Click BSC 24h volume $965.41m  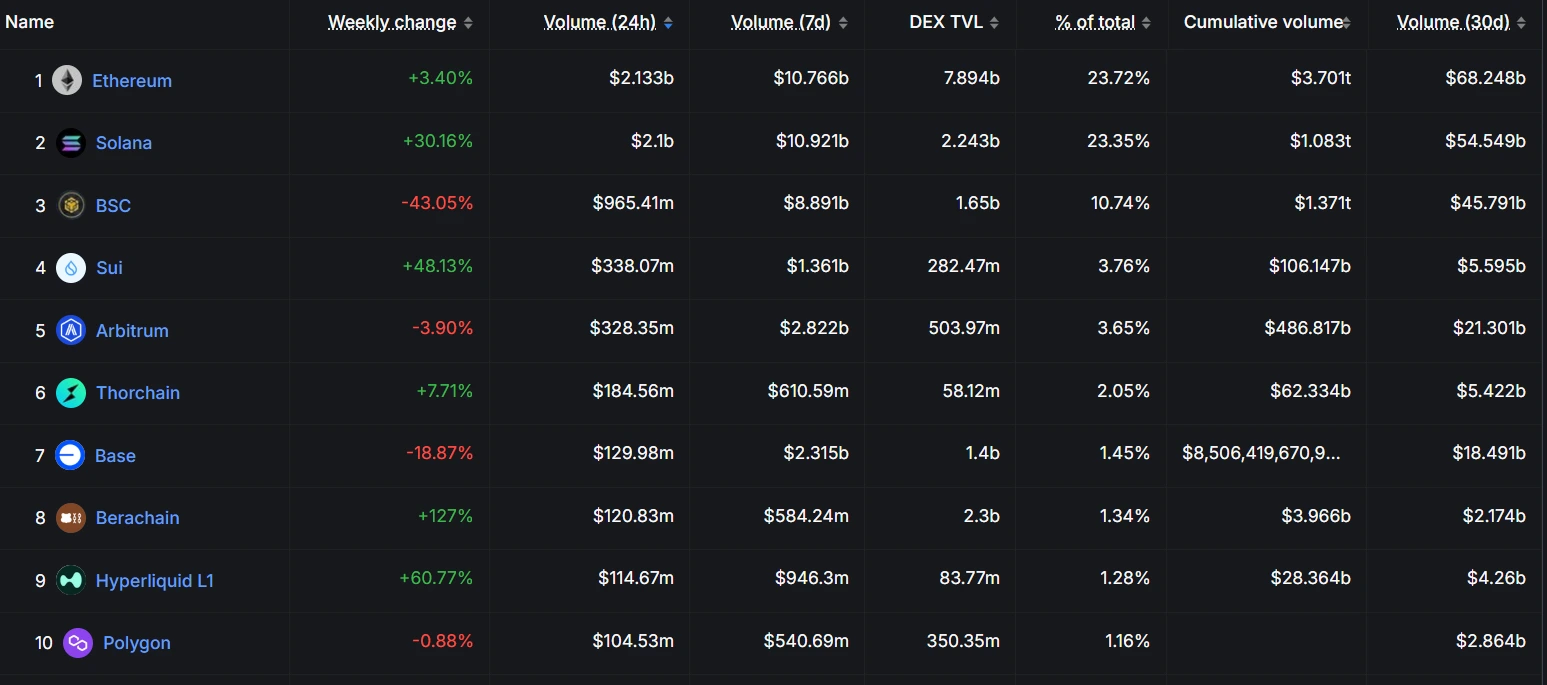tap(633, 203)
